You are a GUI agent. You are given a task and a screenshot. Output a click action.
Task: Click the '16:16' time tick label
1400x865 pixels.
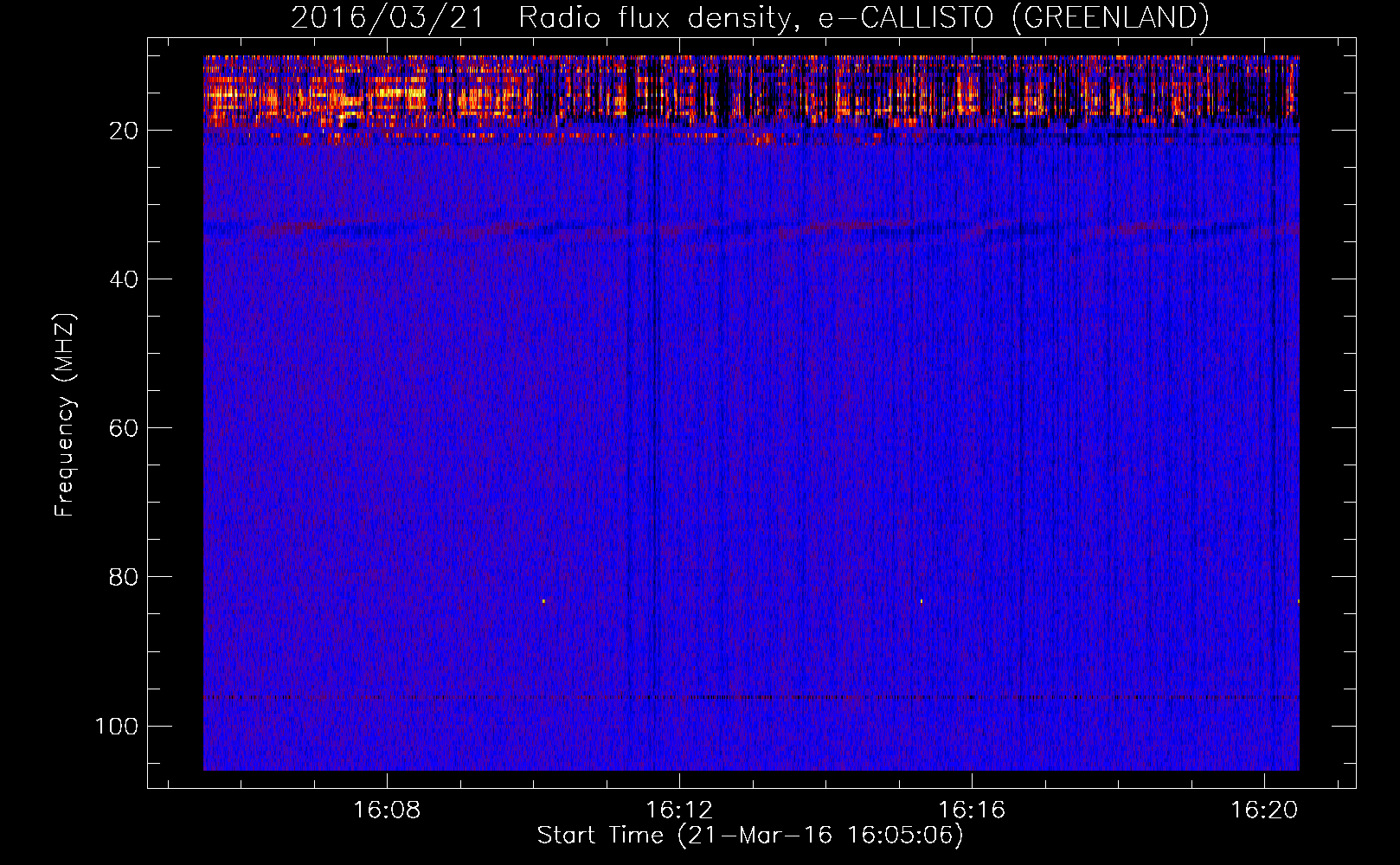[x=972, y=810]
